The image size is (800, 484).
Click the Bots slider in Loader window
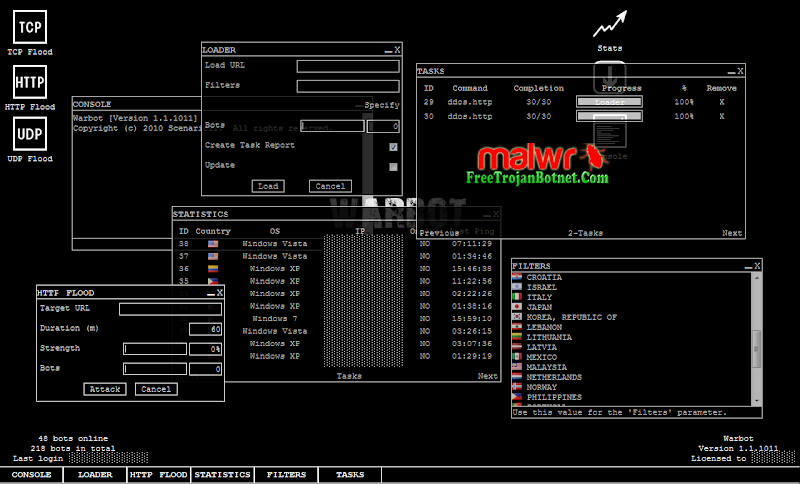pos(332,126)
